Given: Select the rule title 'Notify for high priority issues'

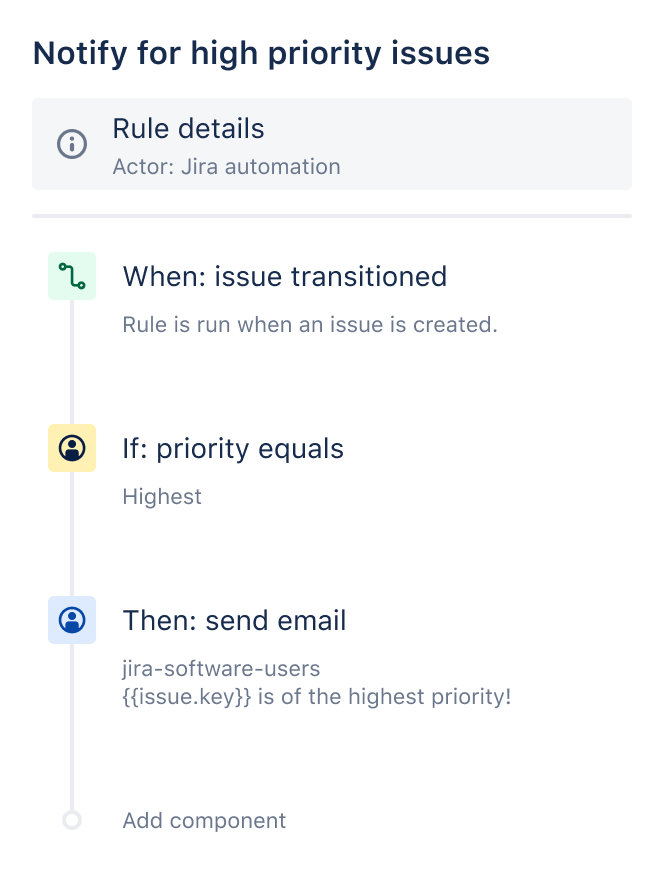Looking at the screenshot, I should click(262, 54).
